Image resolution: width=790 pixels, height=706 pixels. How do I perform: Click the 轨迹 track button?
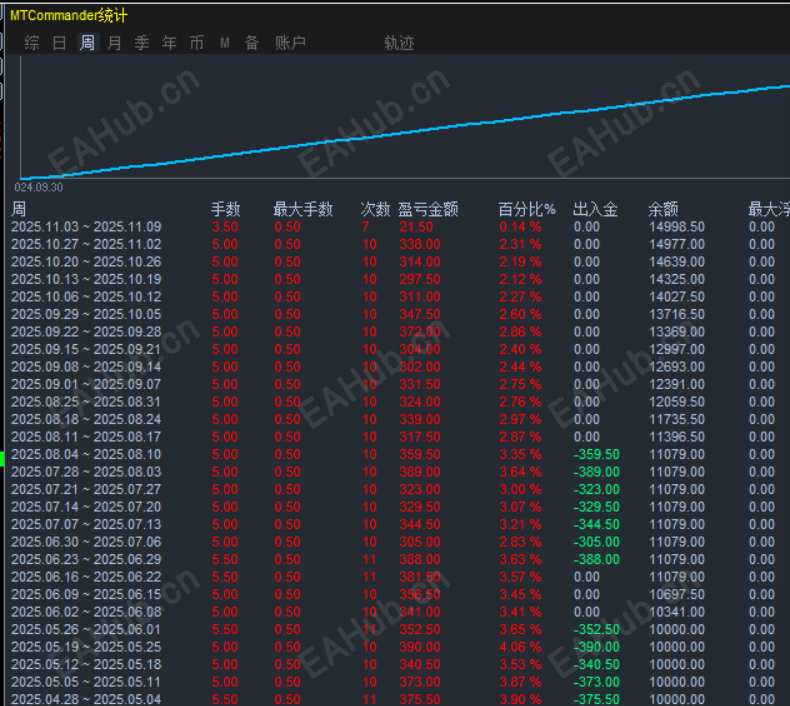pos(399,43)
